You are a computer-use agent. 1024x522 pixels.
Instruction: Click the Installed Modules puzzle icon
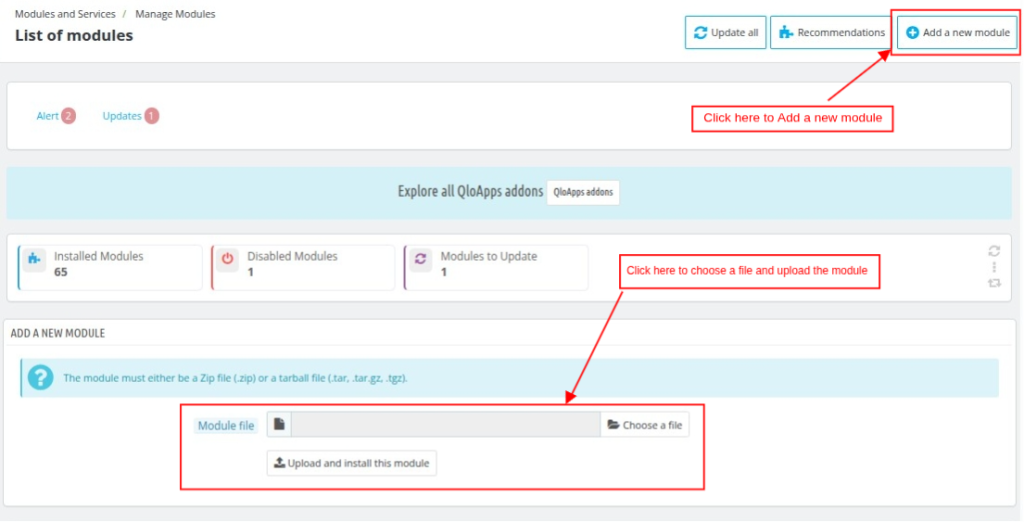pyautogui.click(x=34, y=259)
